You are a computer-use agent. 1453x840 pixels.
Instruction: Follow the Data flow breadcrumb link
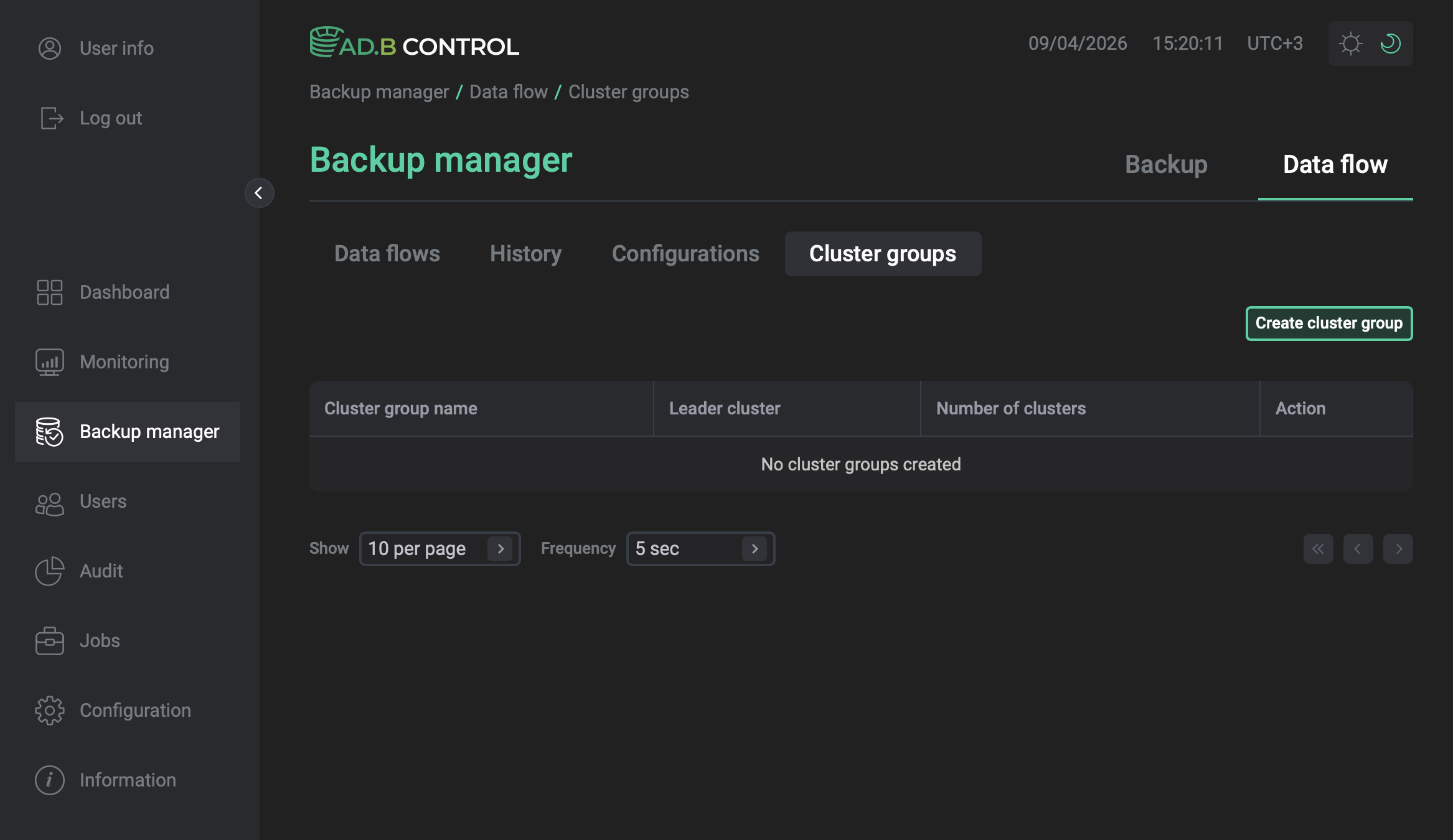(x=508, y=92)
